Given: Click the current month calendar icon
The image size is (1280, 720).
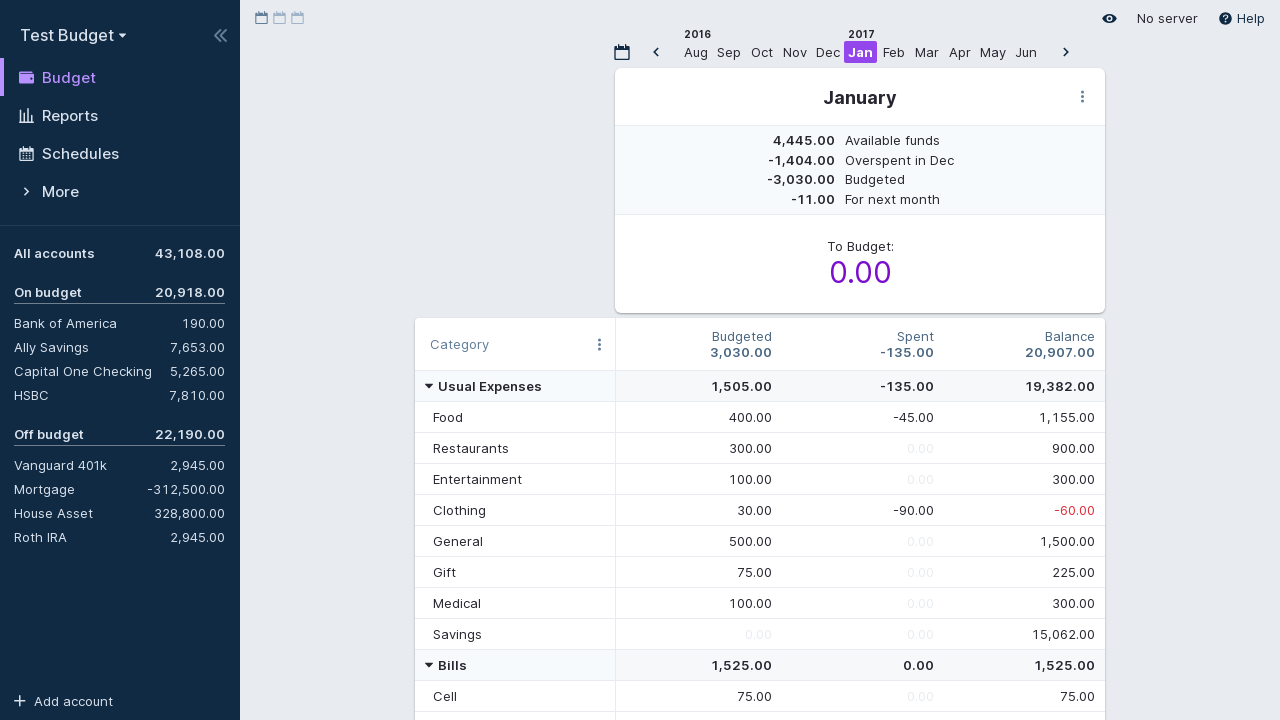Looking at the screenshot, I should pyautogui.click(x=622, y=52).
